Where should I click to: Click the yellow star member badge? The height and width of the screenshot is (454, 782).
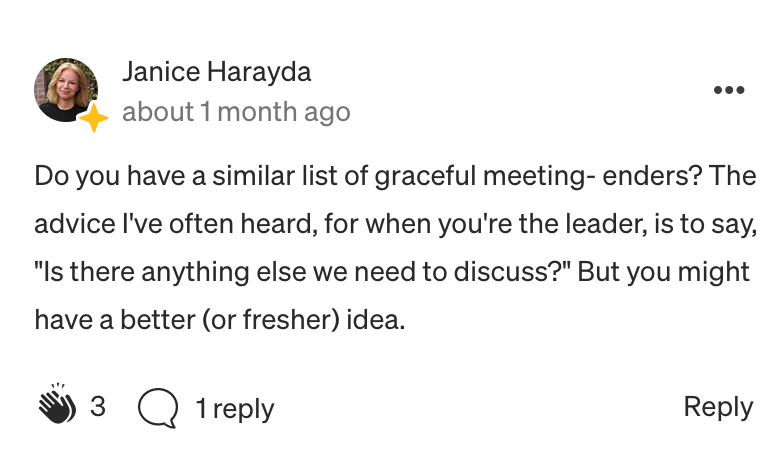(x=93, y=118)
